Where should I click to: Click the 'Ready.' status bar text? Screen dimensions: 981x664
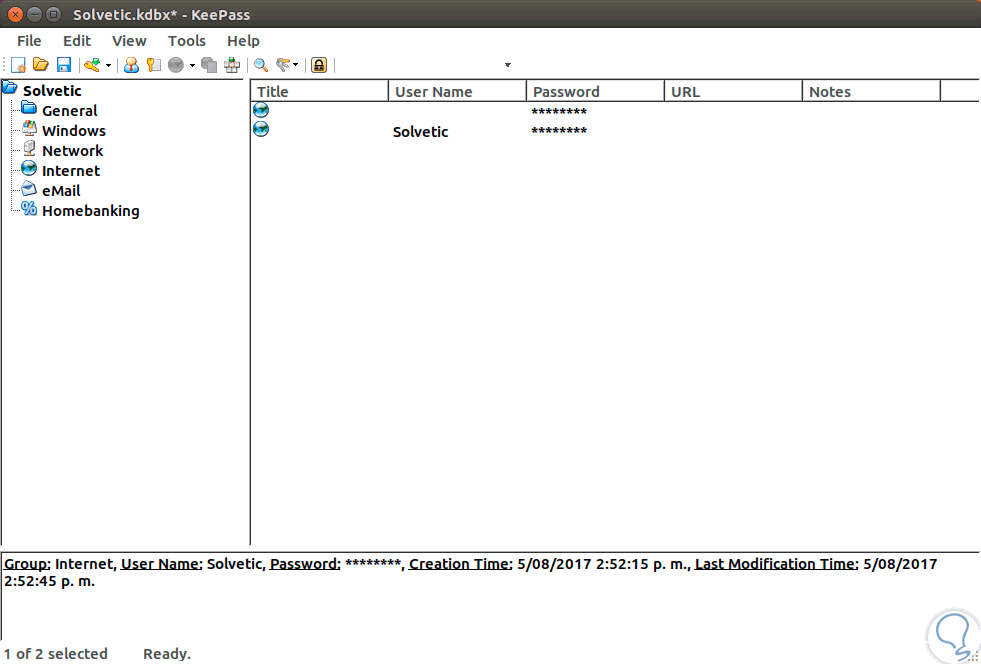(x=167, y=654)
